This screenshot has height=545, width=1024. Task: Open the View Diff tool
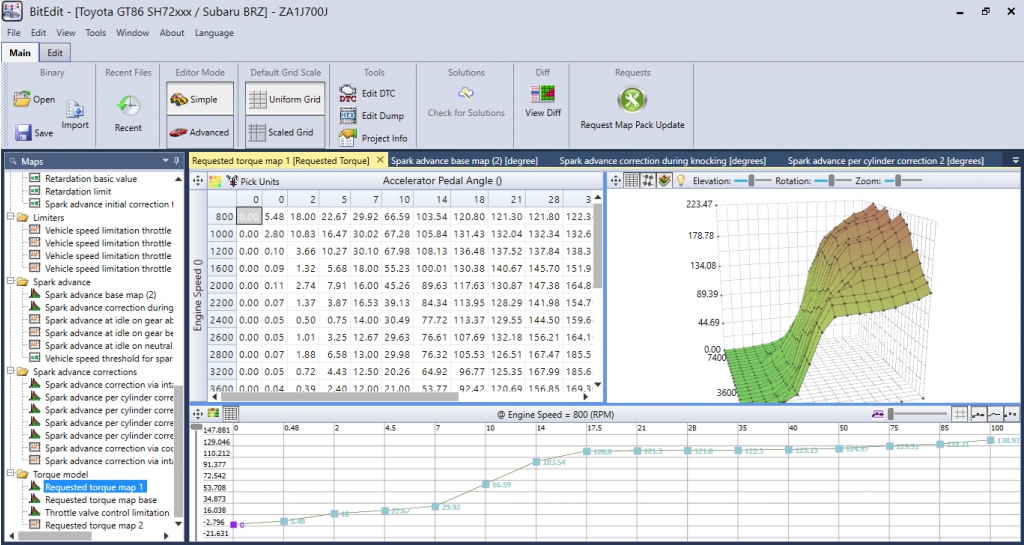[x=543, y=94]
